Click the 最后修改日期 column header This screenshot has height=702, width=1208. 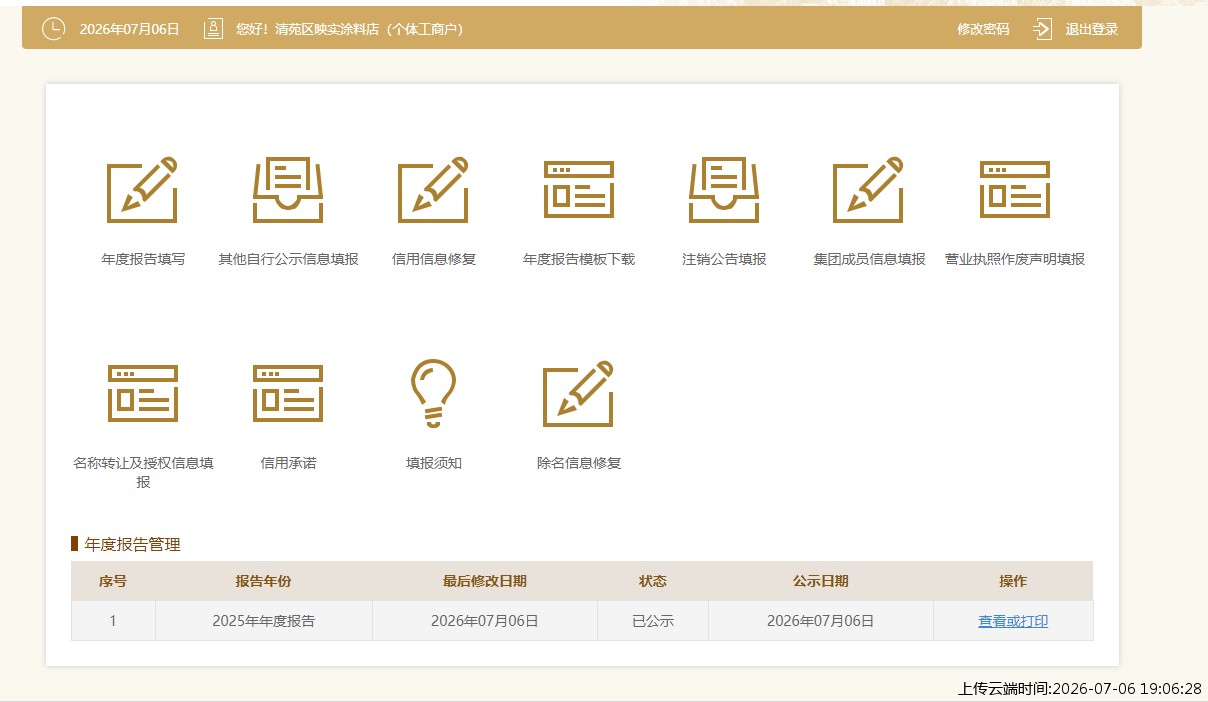click(485, 581)
